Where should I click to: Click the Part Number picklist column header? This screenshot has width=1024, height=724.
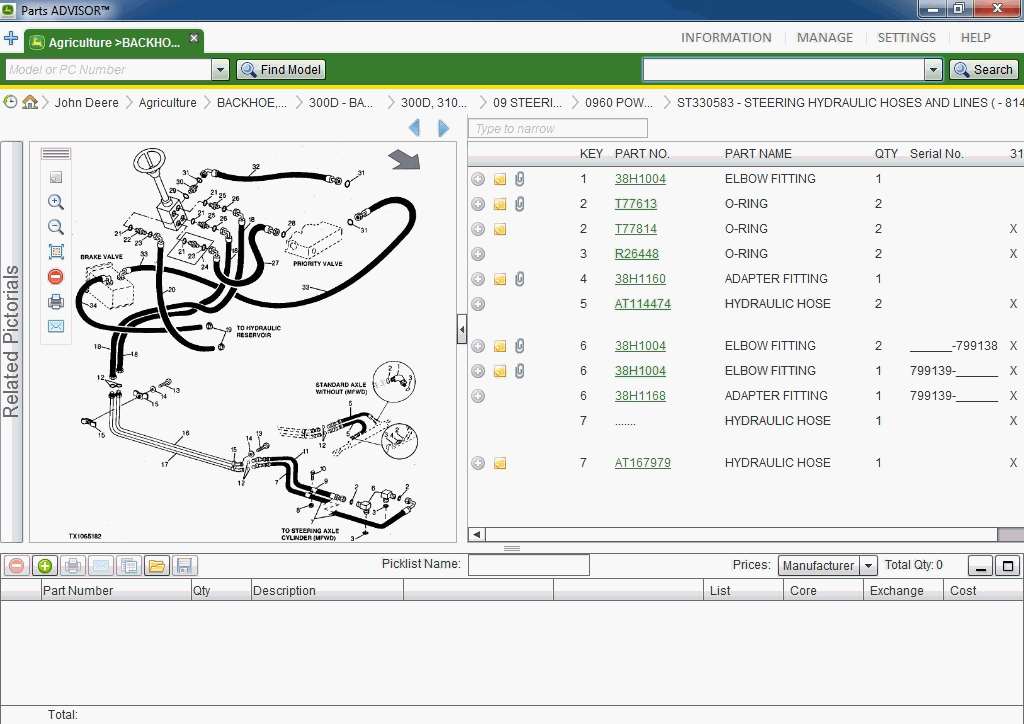(x=116, y=590)
